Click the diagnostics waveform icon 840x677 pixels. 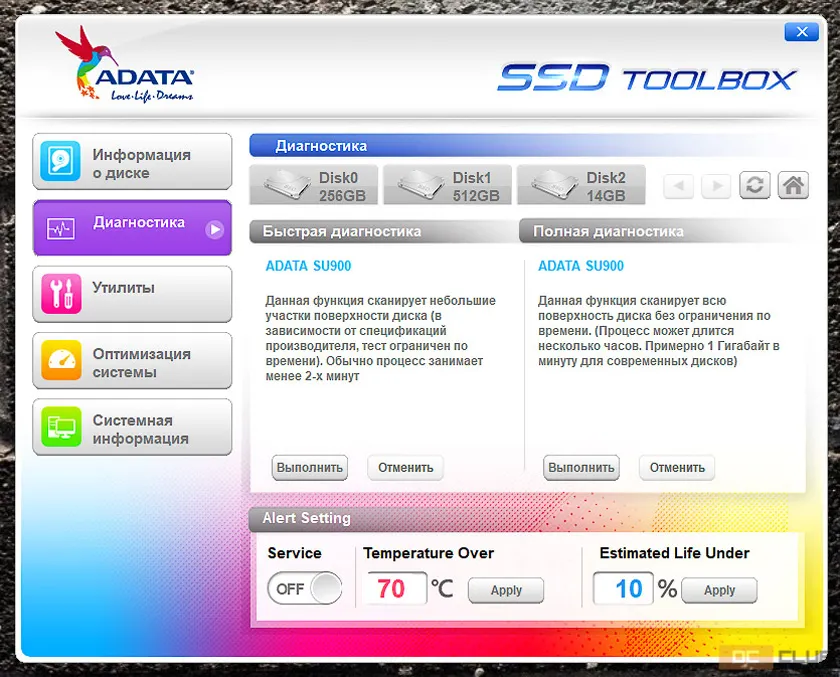point(61,229)
